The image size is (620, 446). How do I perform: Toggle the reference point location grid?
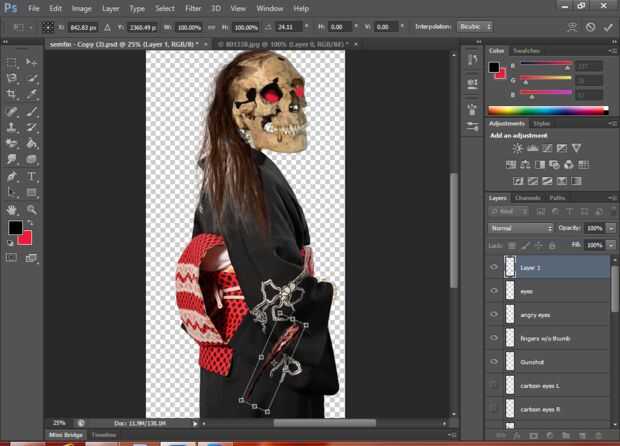(x=48, y=27)
